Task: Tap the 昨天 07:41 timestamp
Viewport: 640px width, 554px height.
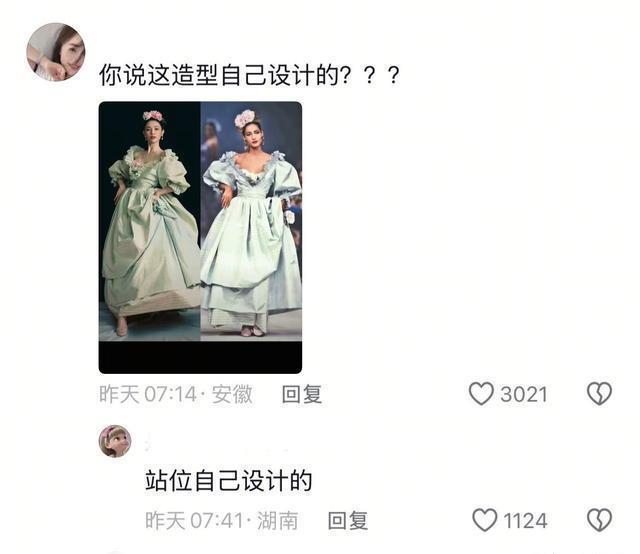Action: (194, 521)
